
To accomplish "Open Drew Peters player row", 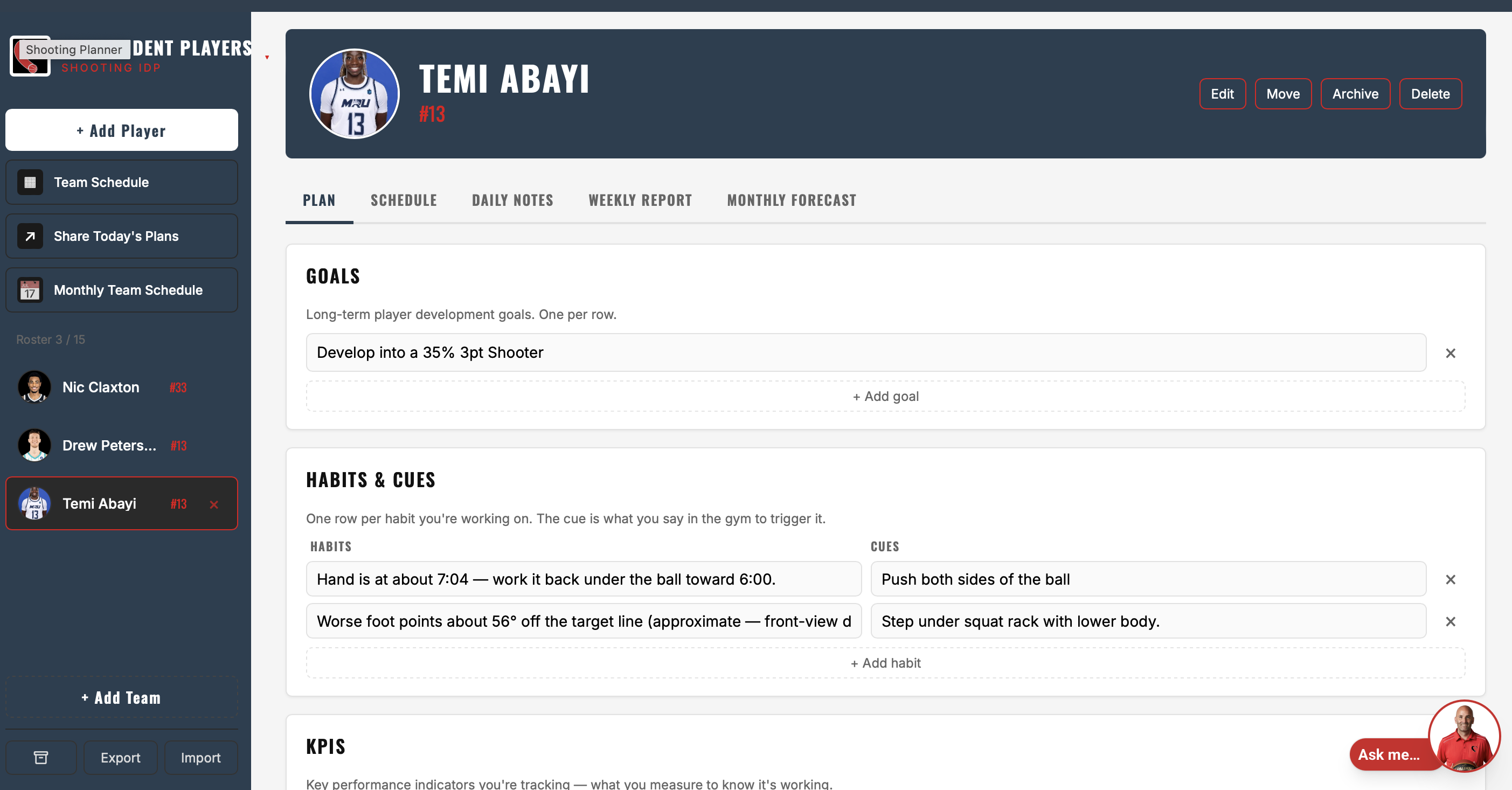I will 121,446.
